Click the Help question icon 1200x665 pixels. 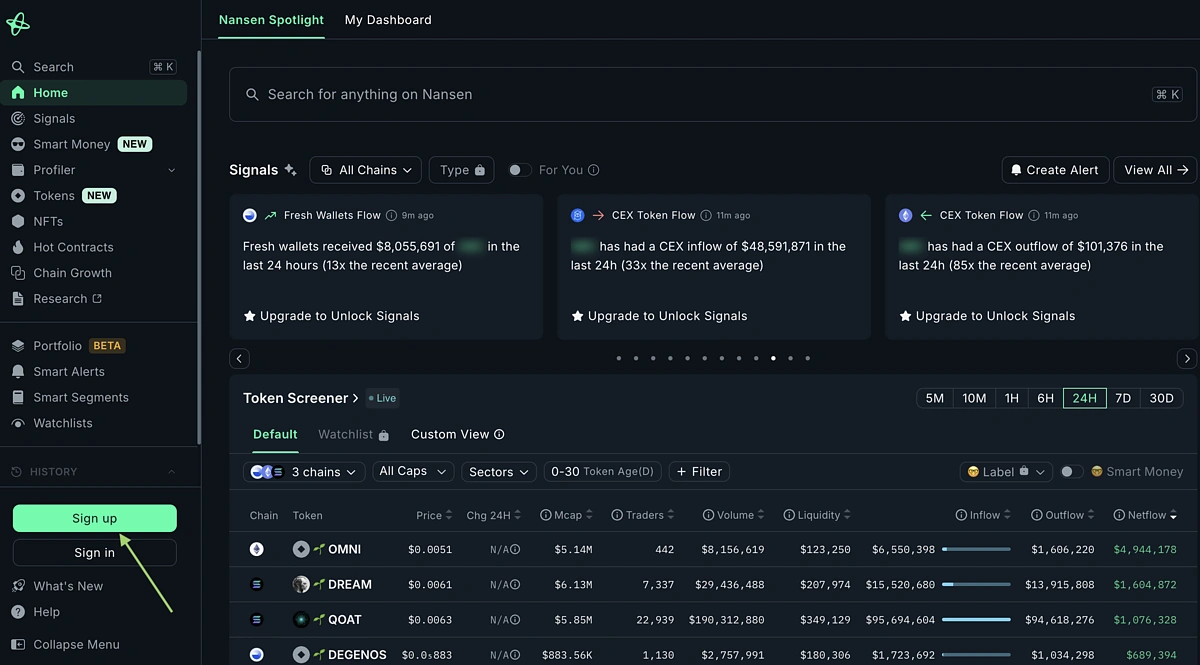click(x=18, y=612)
